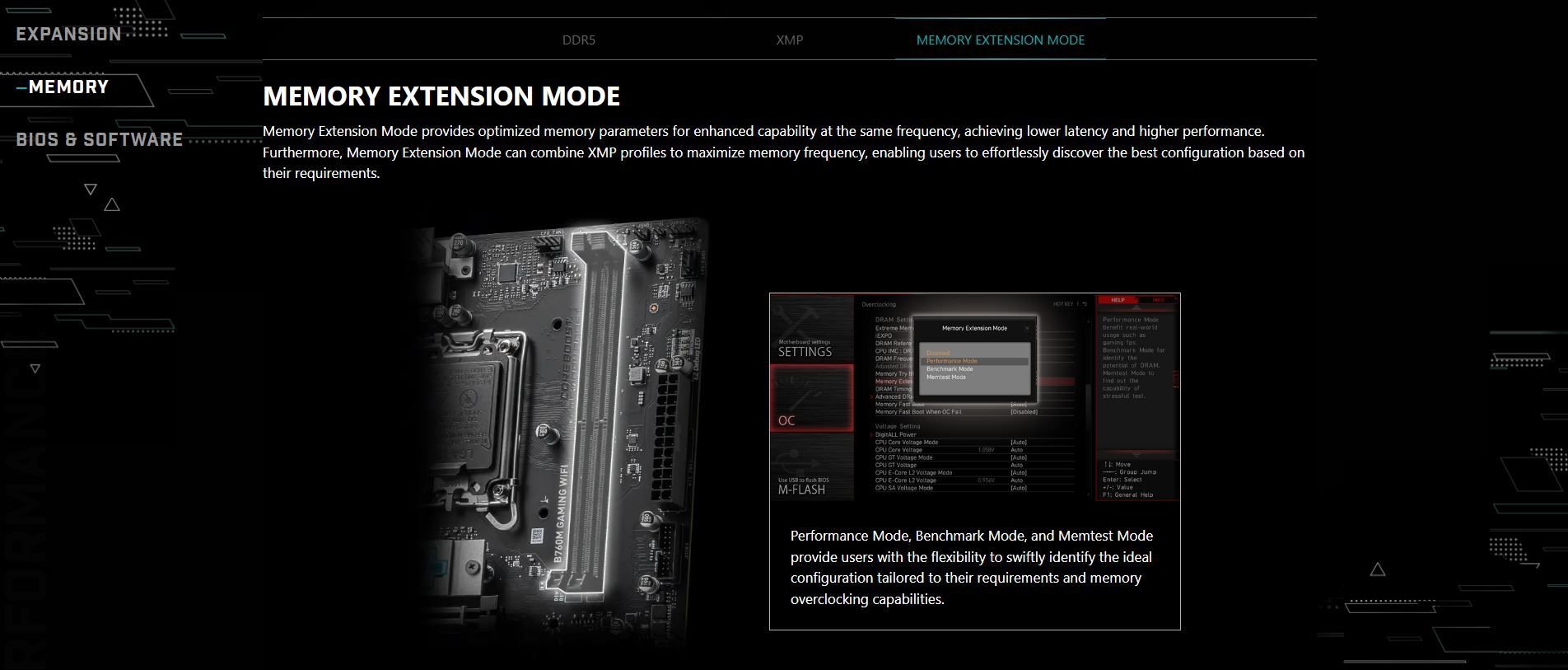Open the EXPANSION section in the sidebar

68,35
